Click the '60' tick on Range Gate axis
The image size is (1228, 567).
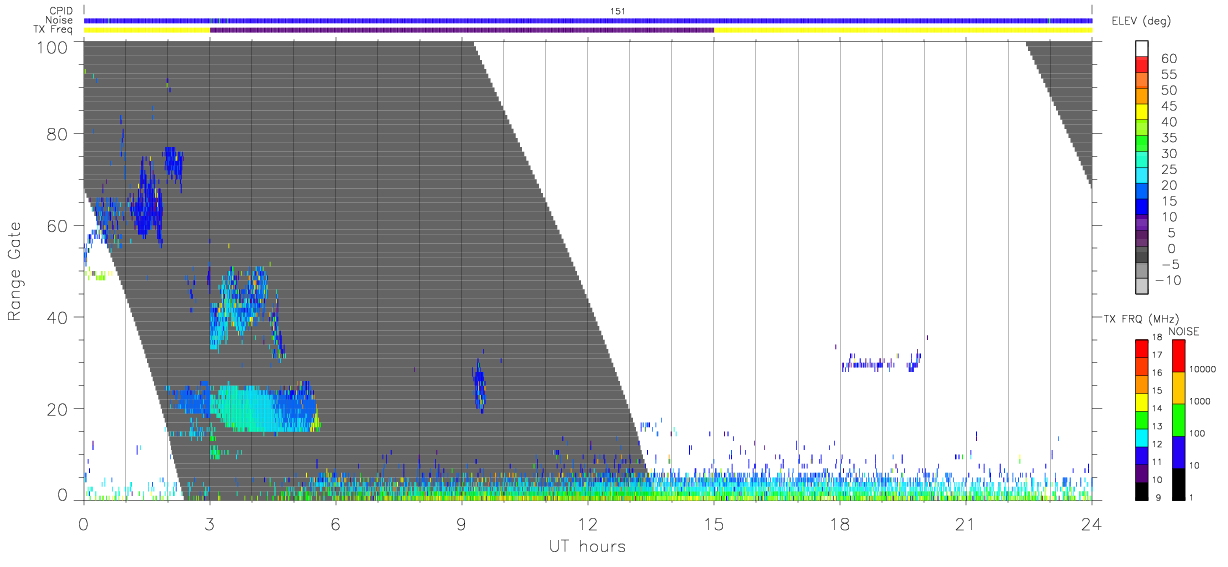click(x=56, y=226)
